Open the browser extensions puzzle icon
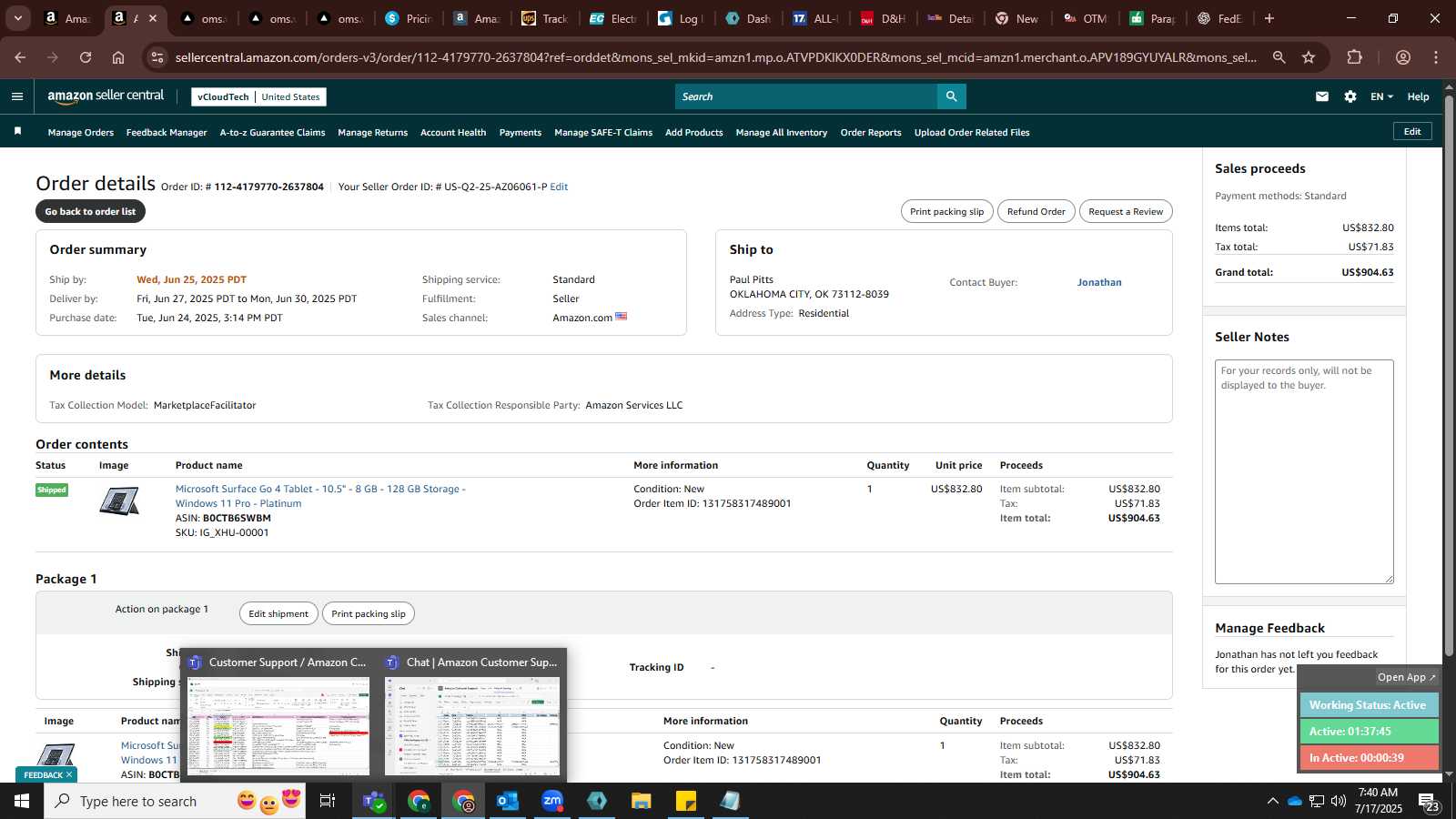Viewport: 1456px width, 819px height. 1354,57
